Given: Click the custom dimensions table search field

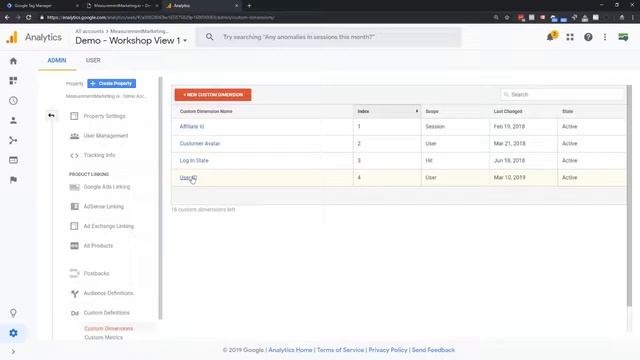Looking at the screenshot, I should pyautogui.click(x=562, y=94).
